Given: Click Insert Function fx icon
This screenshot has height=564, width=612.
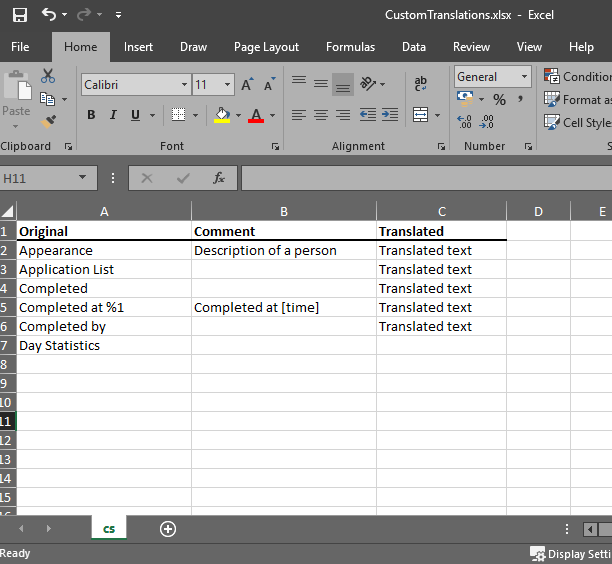Looking at the screenshot, I should (219, 178).
